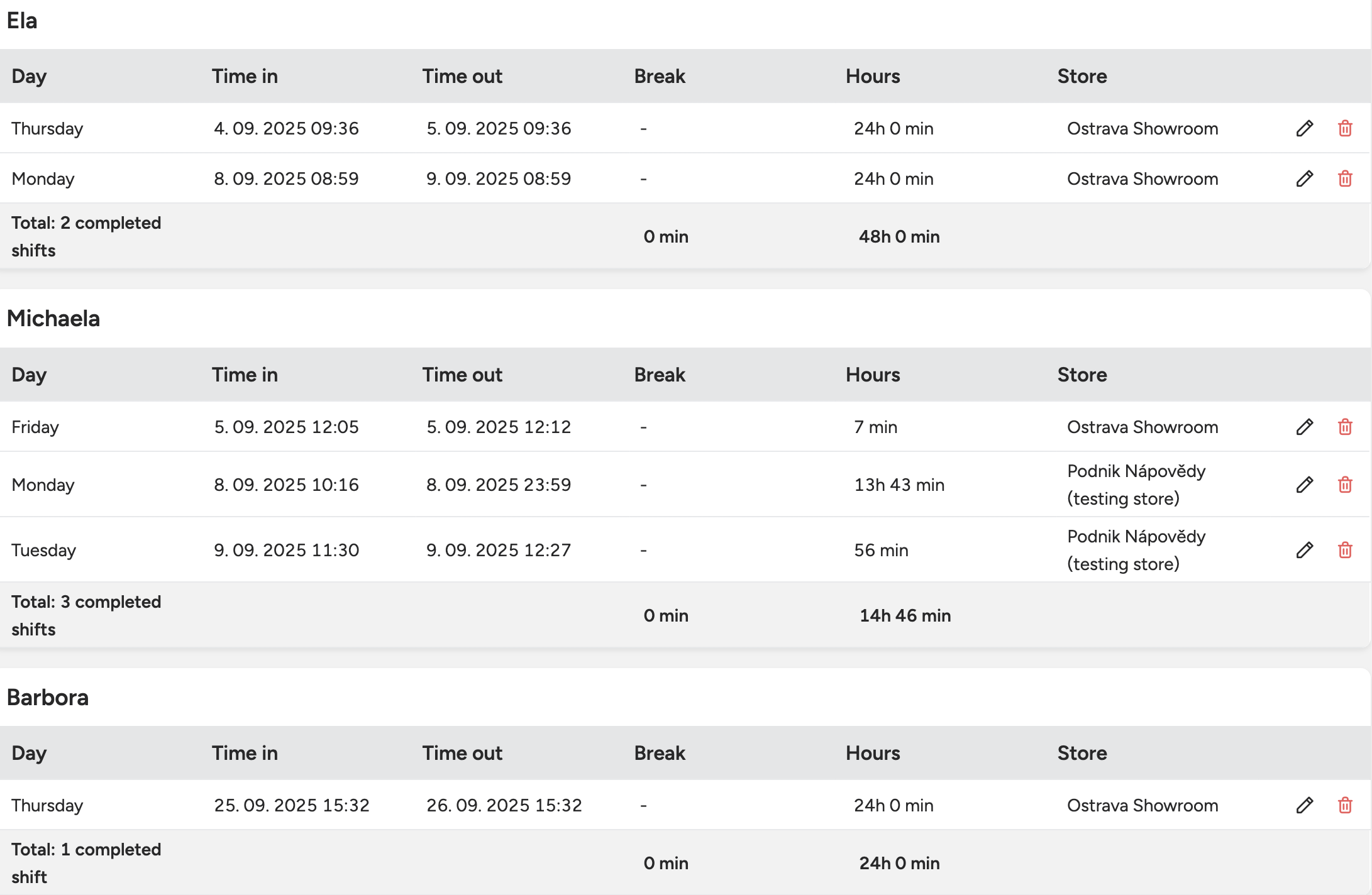1372x895 pixels.
Task: Delete Barbora's Thursday 25. 09. shift
Action: (x=1345, y=805)
